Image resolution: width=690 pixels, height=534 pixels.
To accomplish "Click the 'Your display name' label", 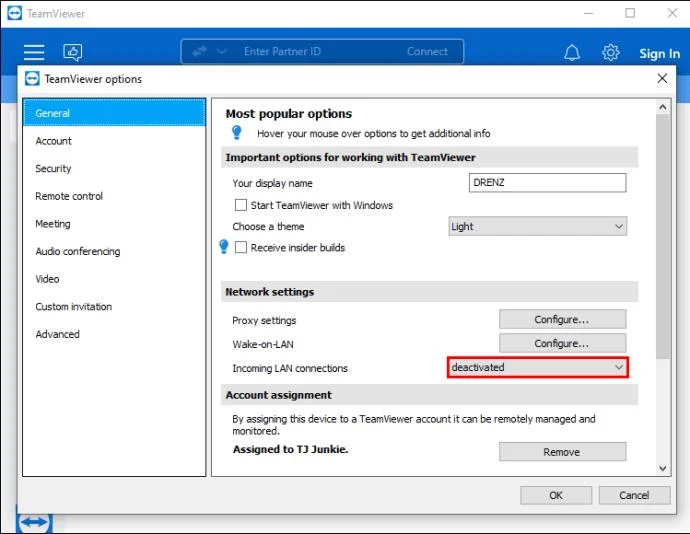I will click(x=272, y=183).
